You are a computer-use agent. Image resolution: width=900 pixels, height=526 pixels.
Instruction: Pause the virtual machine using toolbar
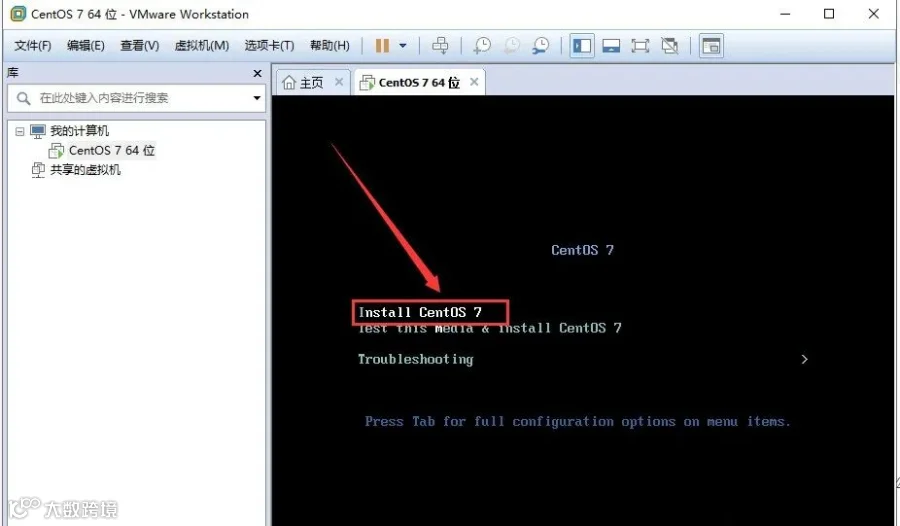tap(382, 45)
